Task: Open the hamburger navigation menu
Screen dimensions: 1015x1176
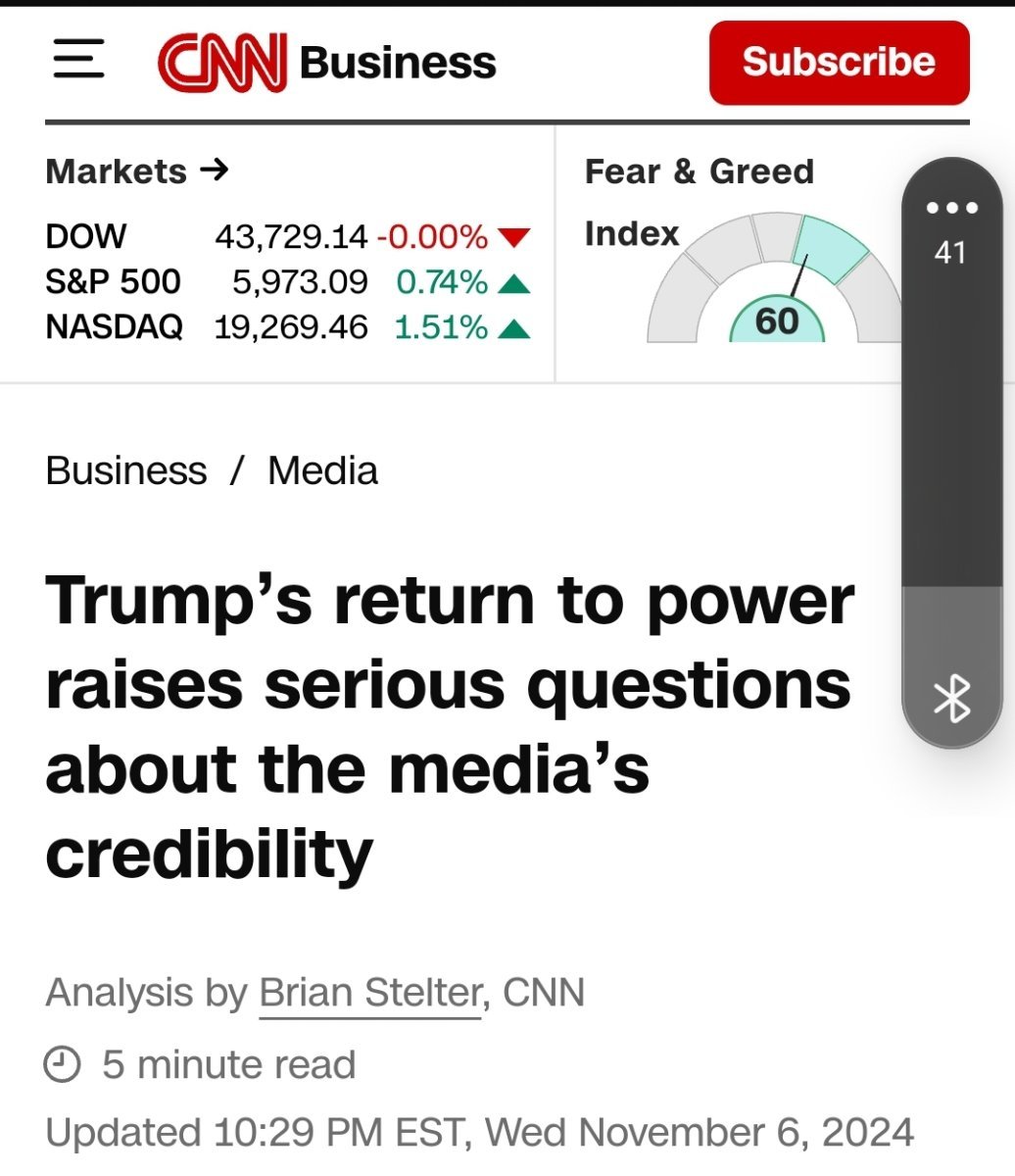Action: click(78, 59)
